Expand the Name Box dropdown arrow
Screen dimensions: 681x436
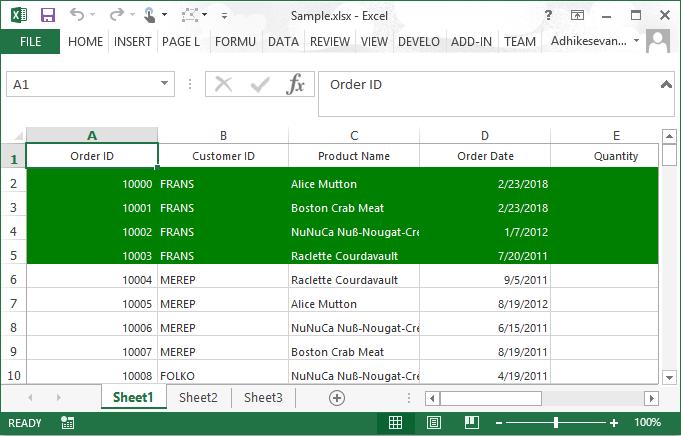165,83
